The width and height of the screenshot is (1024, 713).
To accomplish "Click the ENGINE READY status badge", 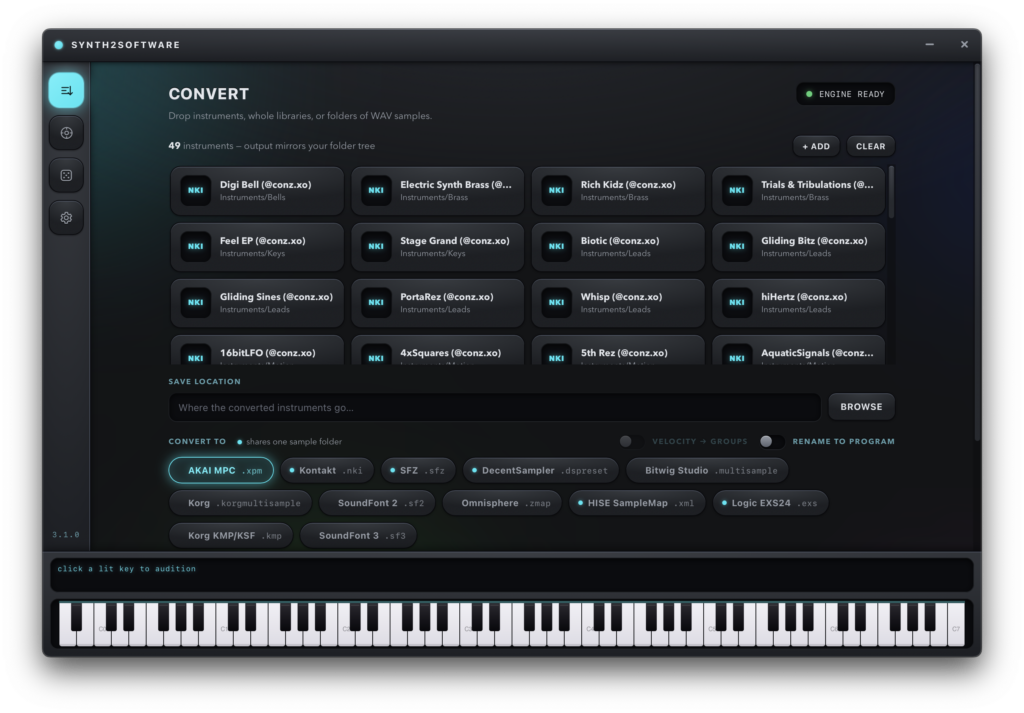I will (845, 94).
